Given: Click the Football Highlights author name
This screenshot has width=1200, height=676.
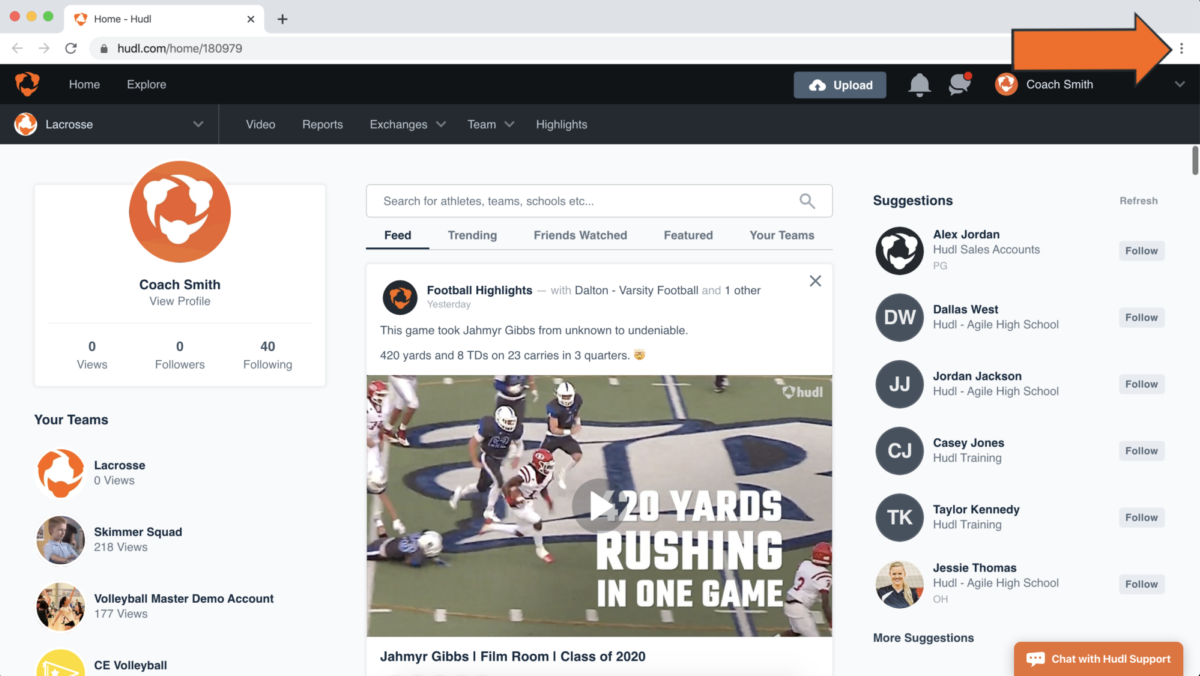Looking at the screenshot, I should 479,290.
